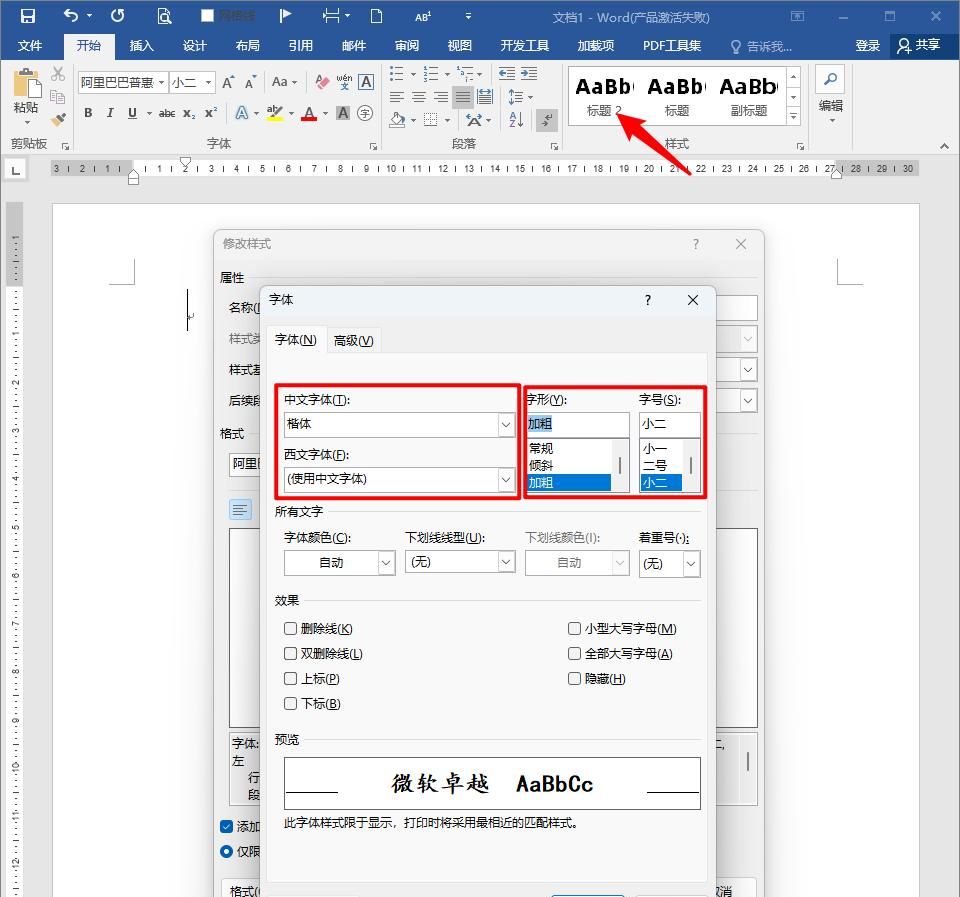Switch to the 插入 ribbon tab
The height and width of the screenshot is (897, 960).
140,45
